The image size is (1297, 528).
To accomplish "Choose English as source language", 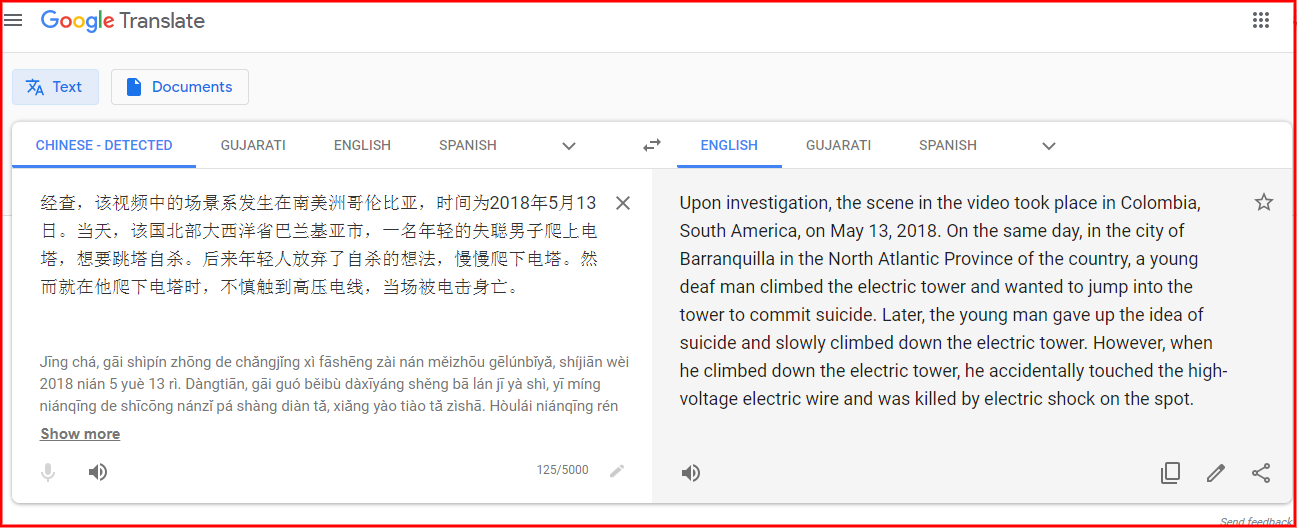I will (362, 145).
